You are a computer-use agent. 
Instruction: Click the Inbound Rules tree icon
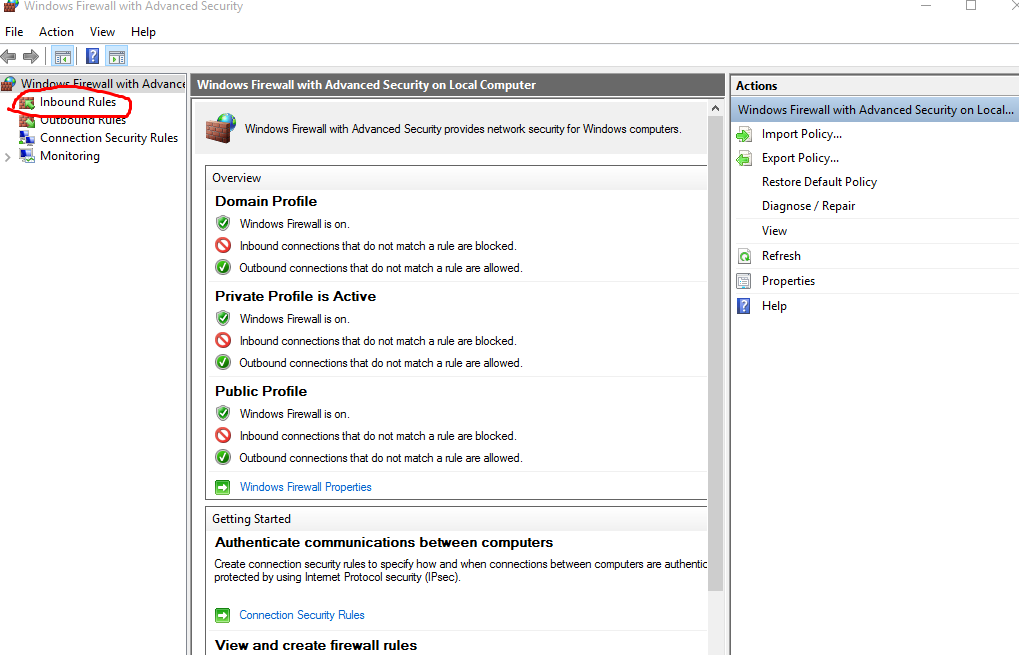tap(27, 103)
